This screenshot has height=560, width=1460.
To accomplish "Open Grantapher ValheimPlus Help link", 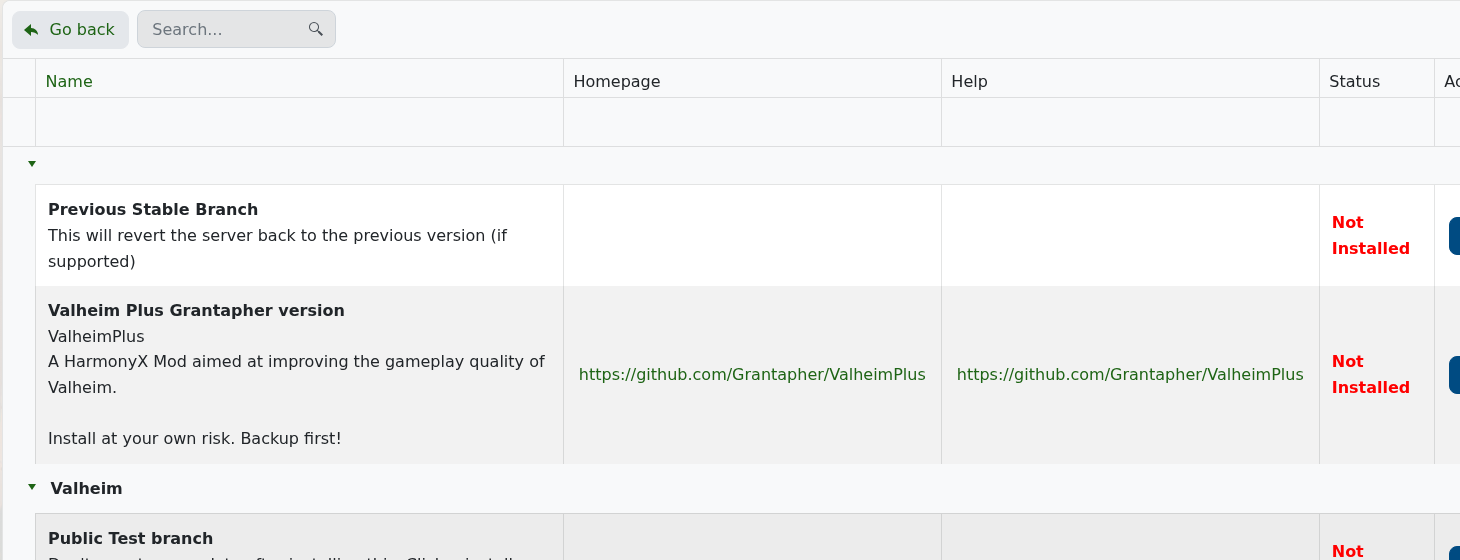I will (1130, 375).
